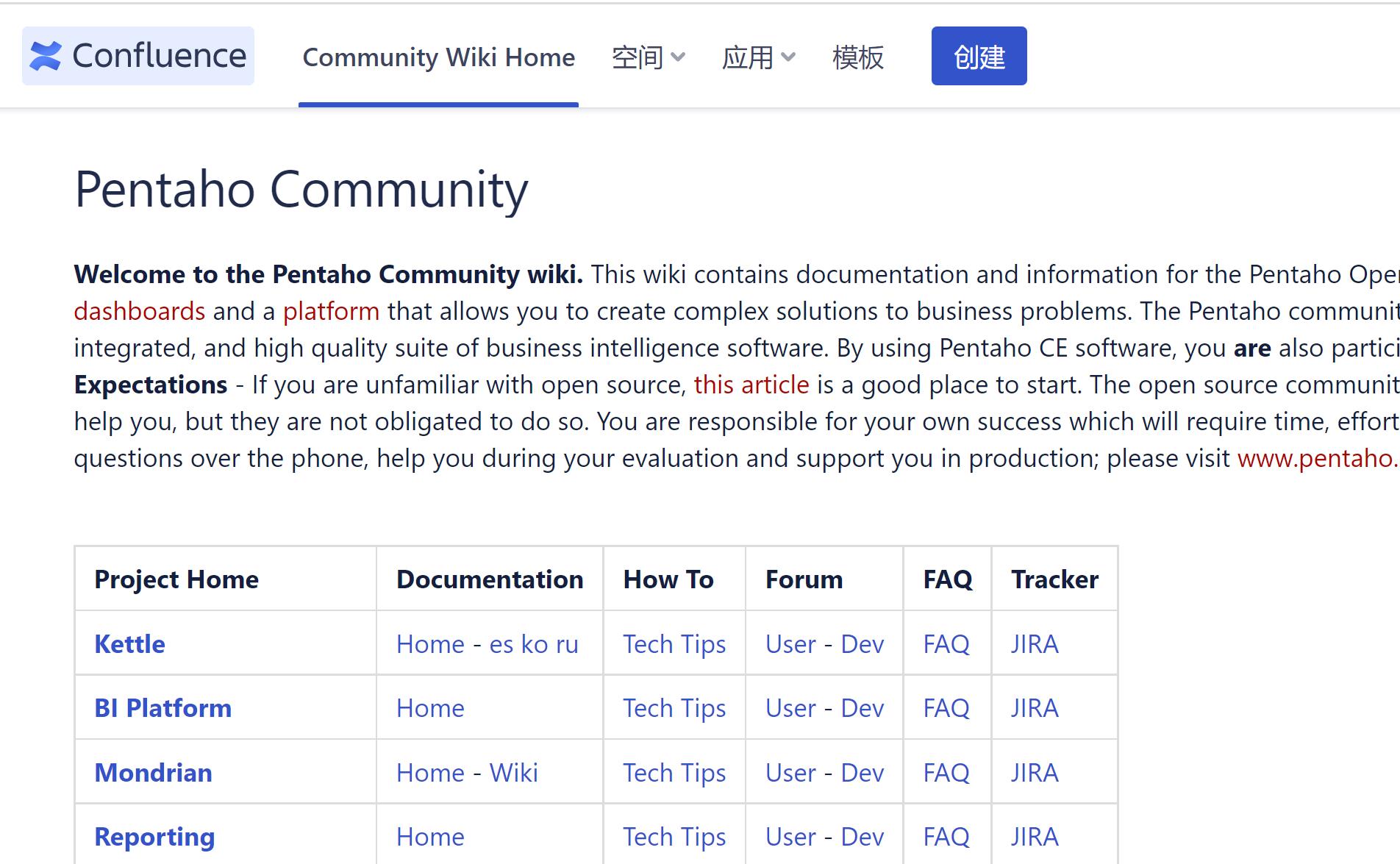This screenshot has width=1400, height=864.
Task: Open the Reporting FAQ link
Action: pos(946,837)
